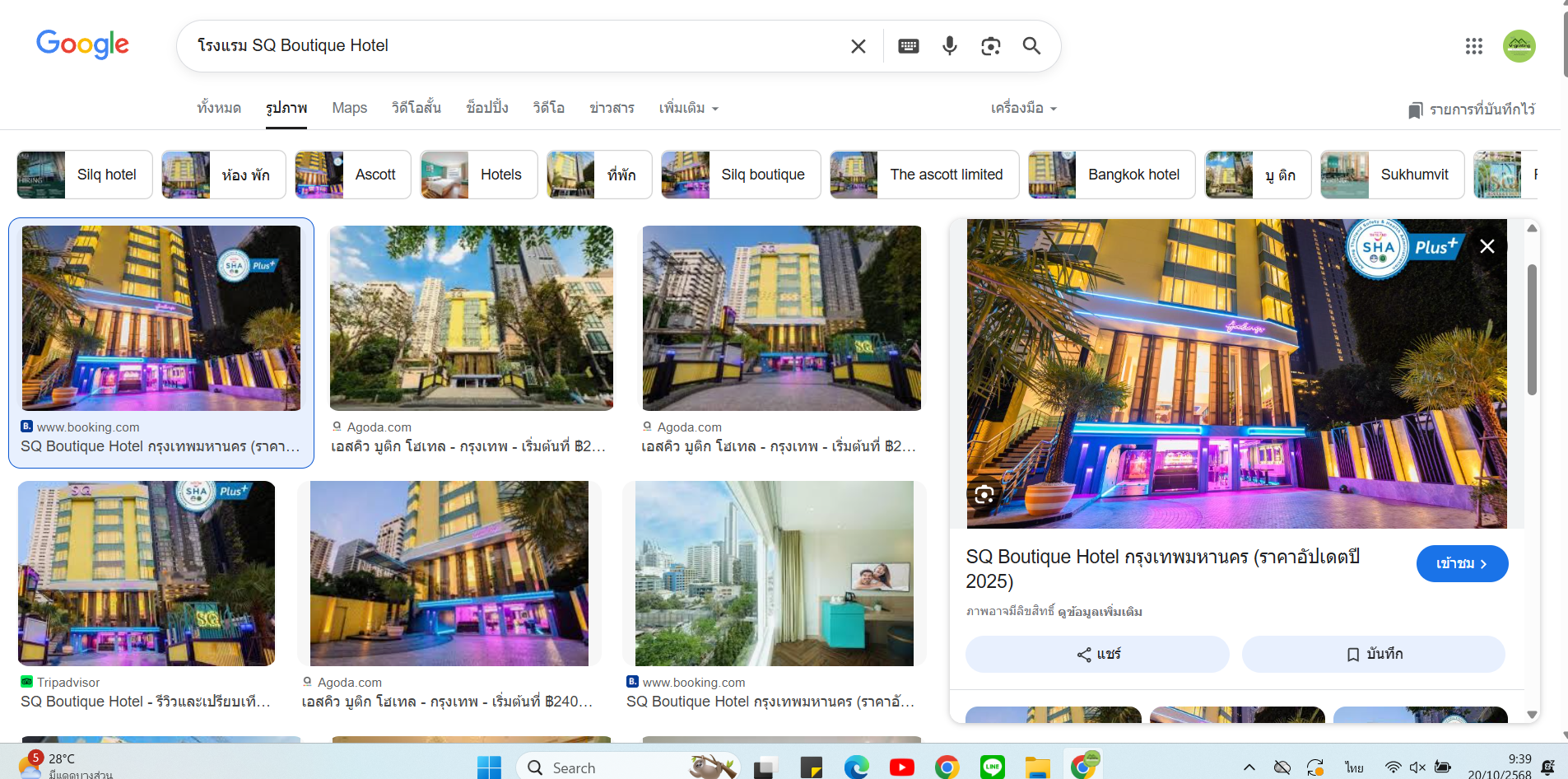Share image using แชร์ button
The image size is (1568, 779).
click(x=1097, y=654)
